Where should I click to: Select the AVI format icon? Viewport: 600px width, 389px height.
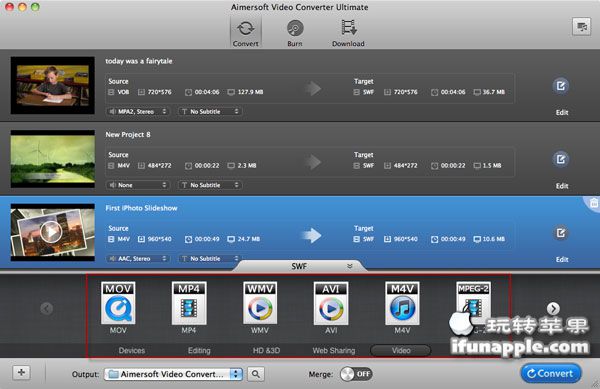point(331,303)
